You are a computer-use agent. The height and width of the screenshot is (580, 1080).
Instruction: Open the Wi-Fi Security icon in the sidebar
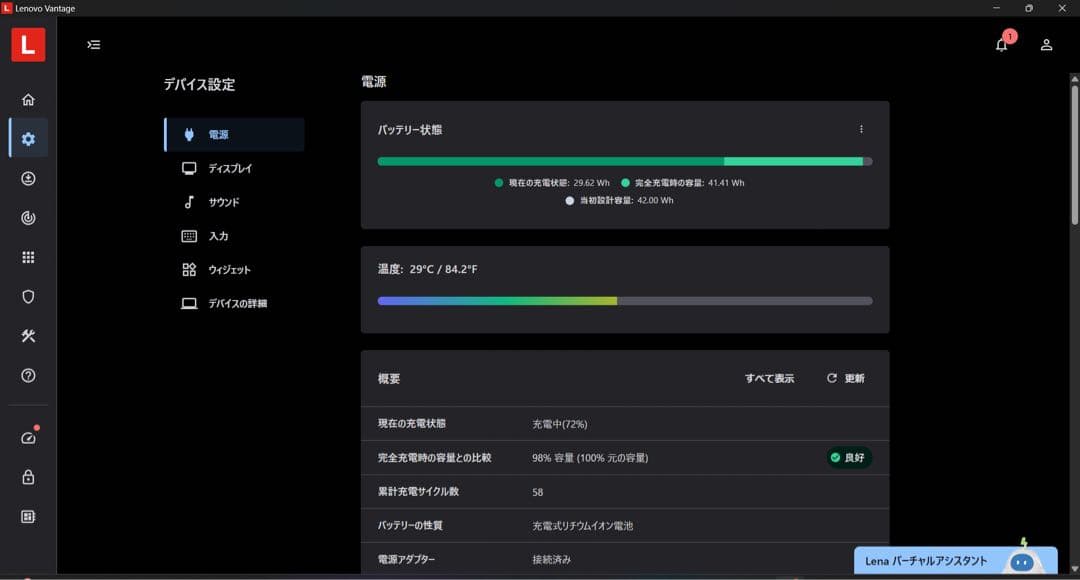click(x=28, y=217)
